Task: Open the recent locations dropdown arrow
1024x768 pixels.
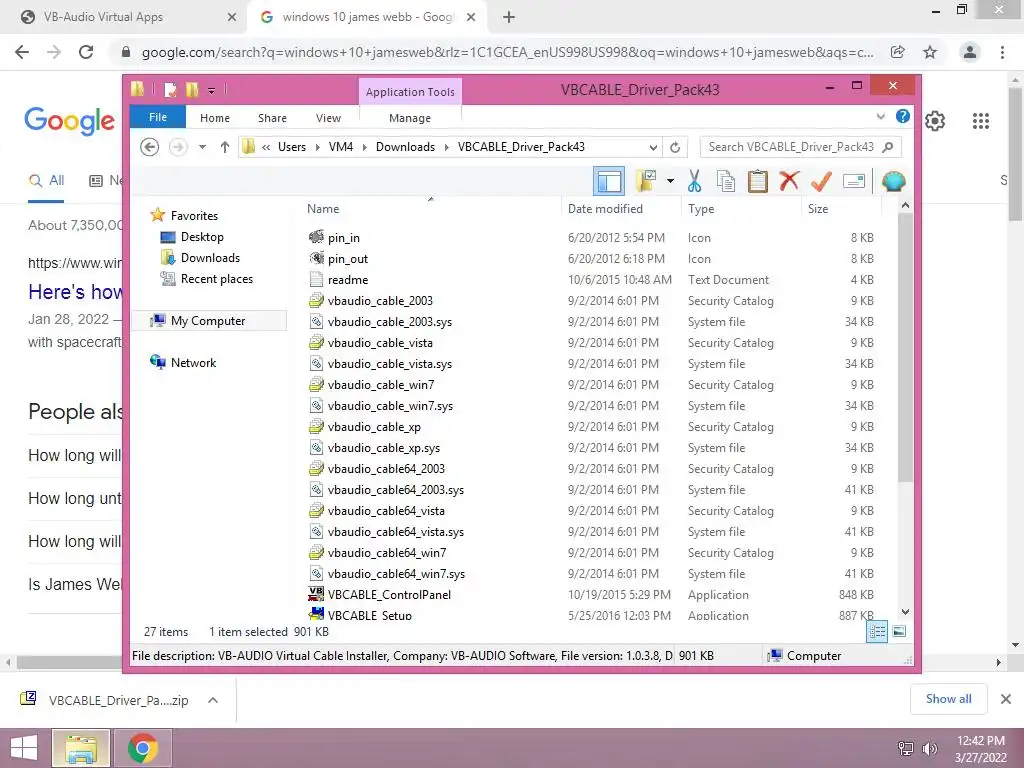Action: (202, 147)
